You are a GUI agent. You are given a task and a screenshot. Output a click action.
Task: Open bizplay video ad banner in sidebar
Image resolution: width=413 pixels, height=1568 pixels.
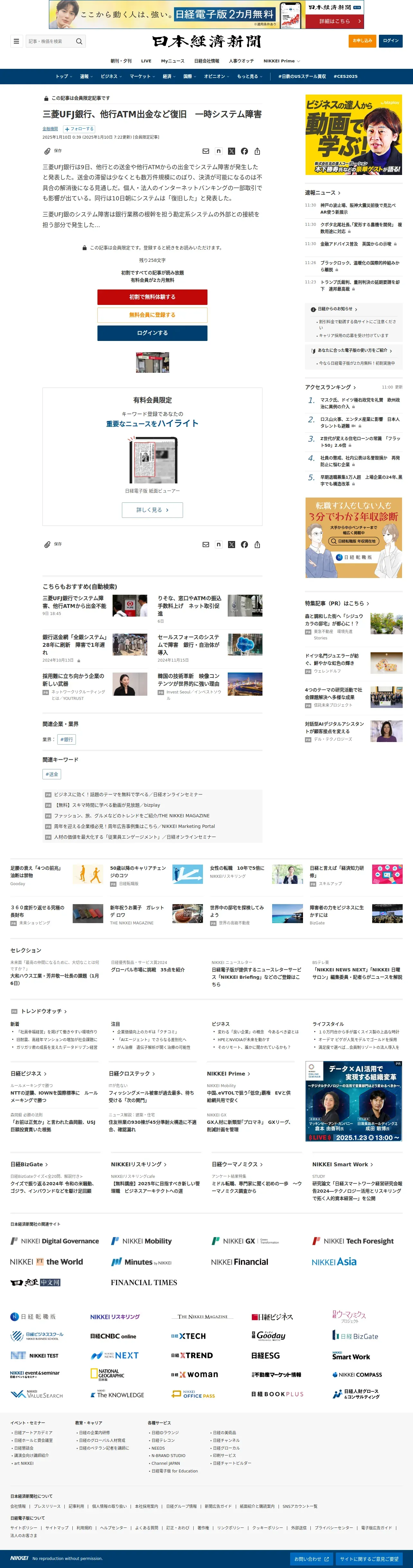tap(354, 134)
